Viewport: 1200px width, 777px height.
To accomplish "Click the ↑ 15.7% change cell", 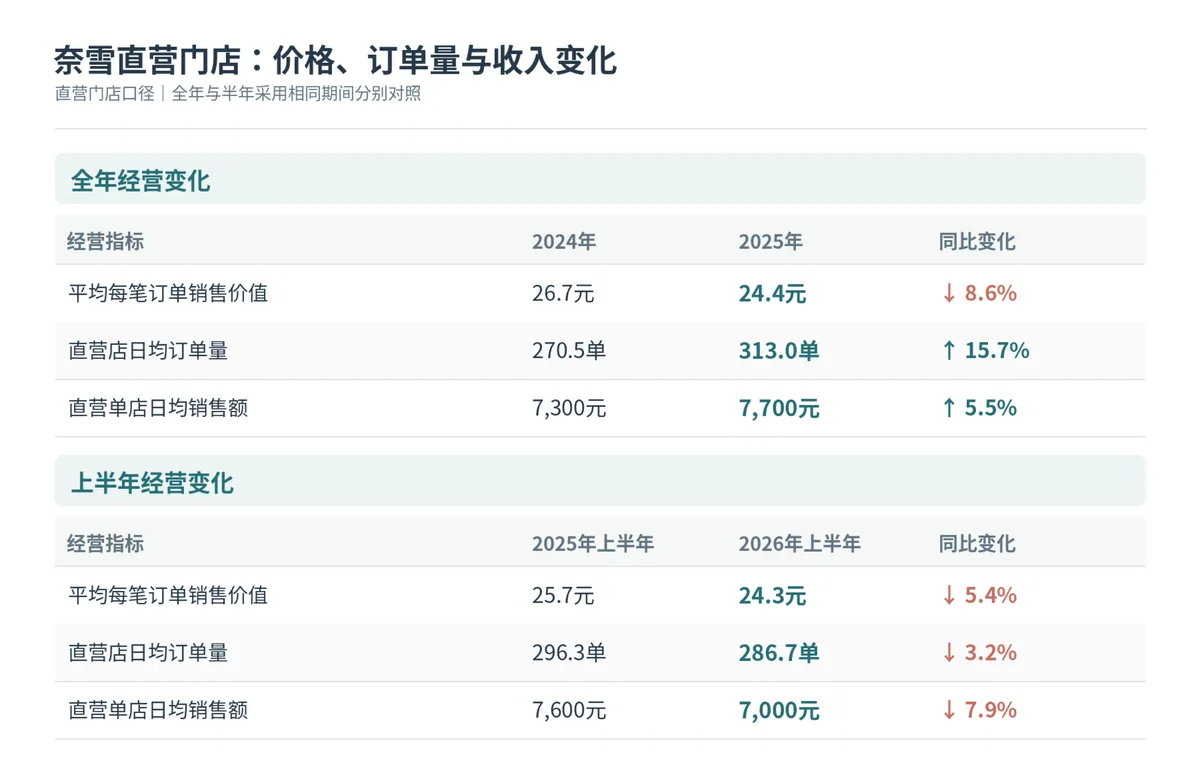I will tap(985, 351).
